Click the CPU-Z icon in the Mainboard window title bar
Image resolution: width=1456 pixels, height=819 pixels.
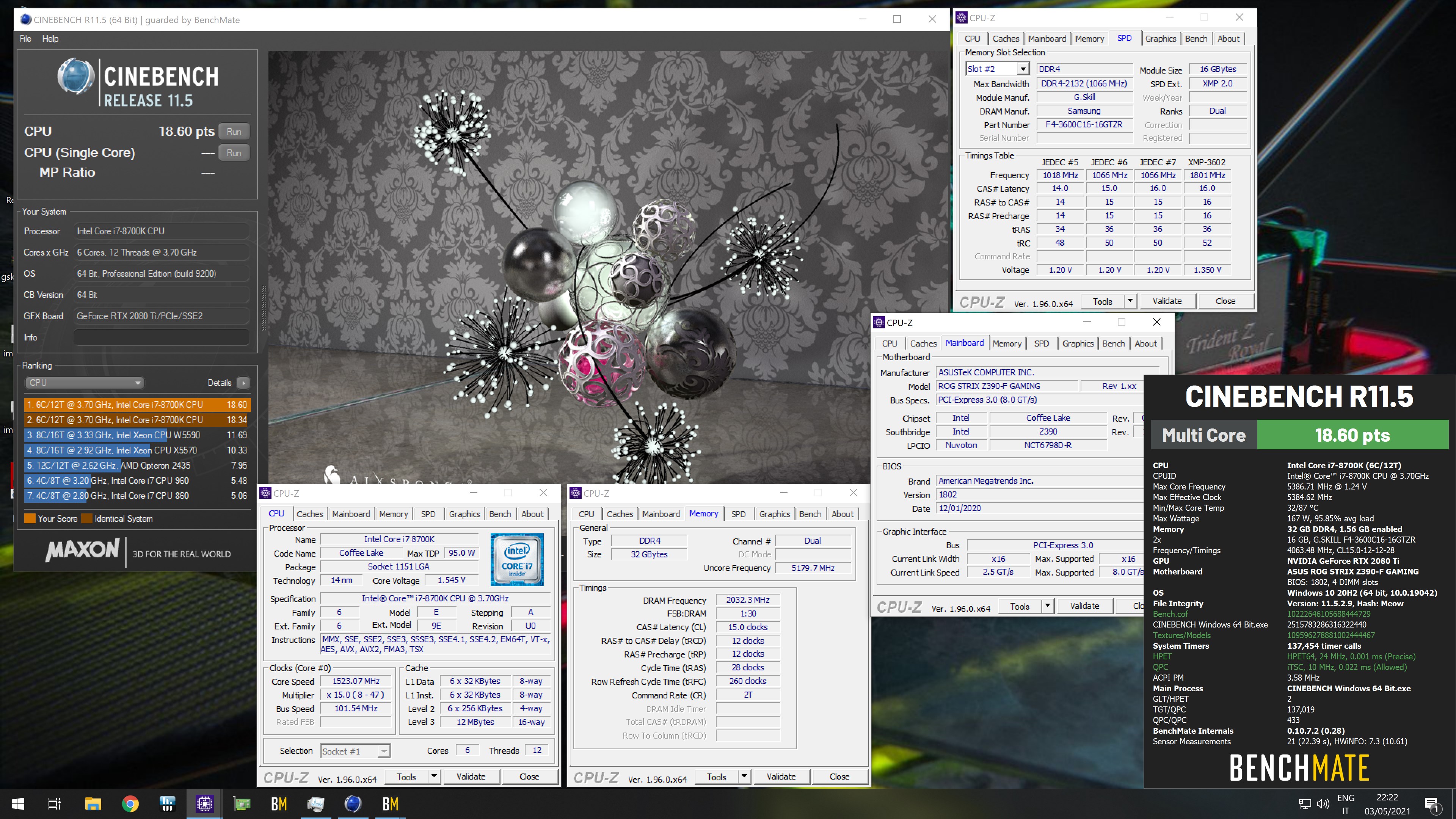(x=879, y=322)
